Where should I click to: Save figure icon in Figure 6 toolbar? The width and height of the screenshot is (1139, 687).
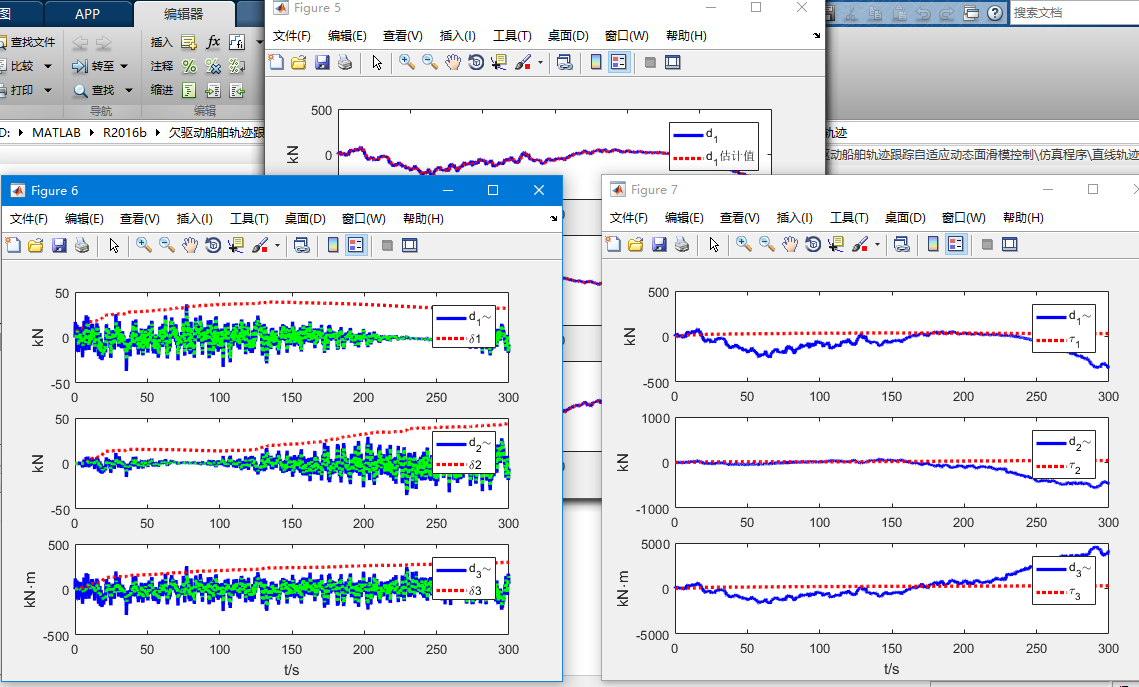tap(59, 245)
